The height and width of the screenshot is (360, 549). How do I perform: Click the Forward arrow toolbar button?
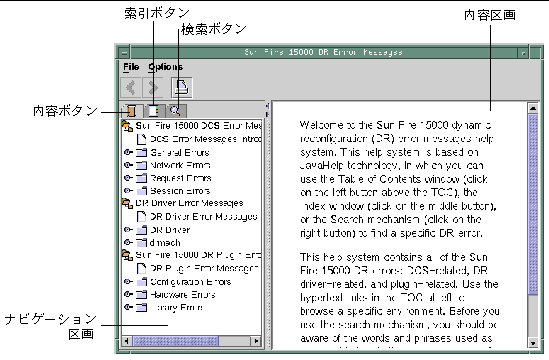click(153, 87)
